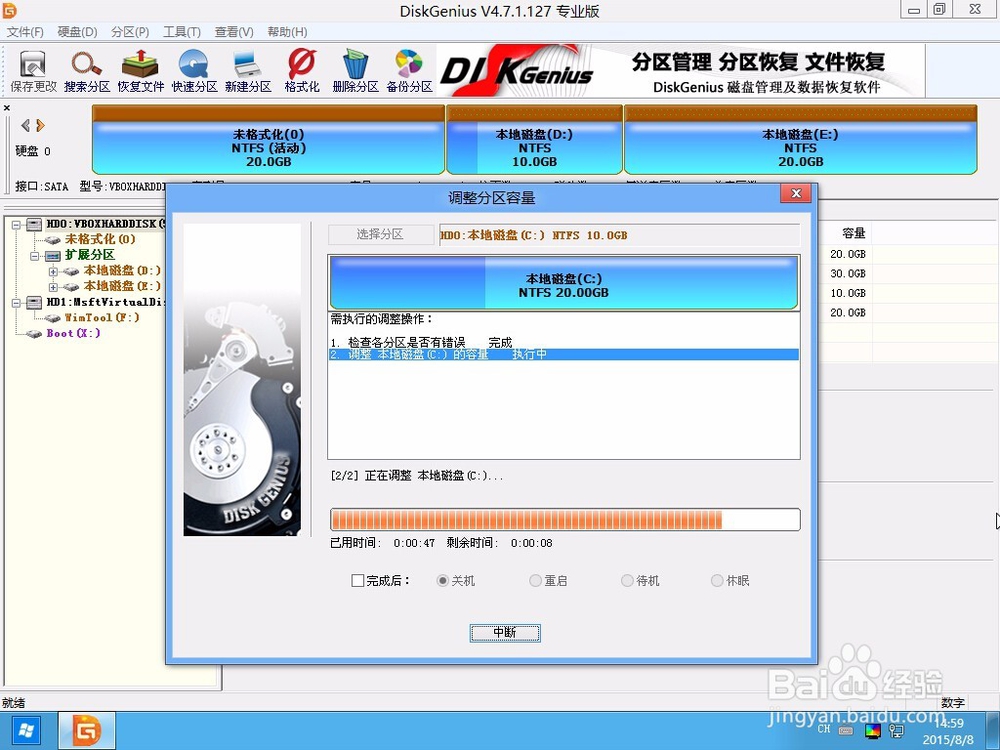
Task: Select WimTool(F:) in the tree
Action: 102,318
